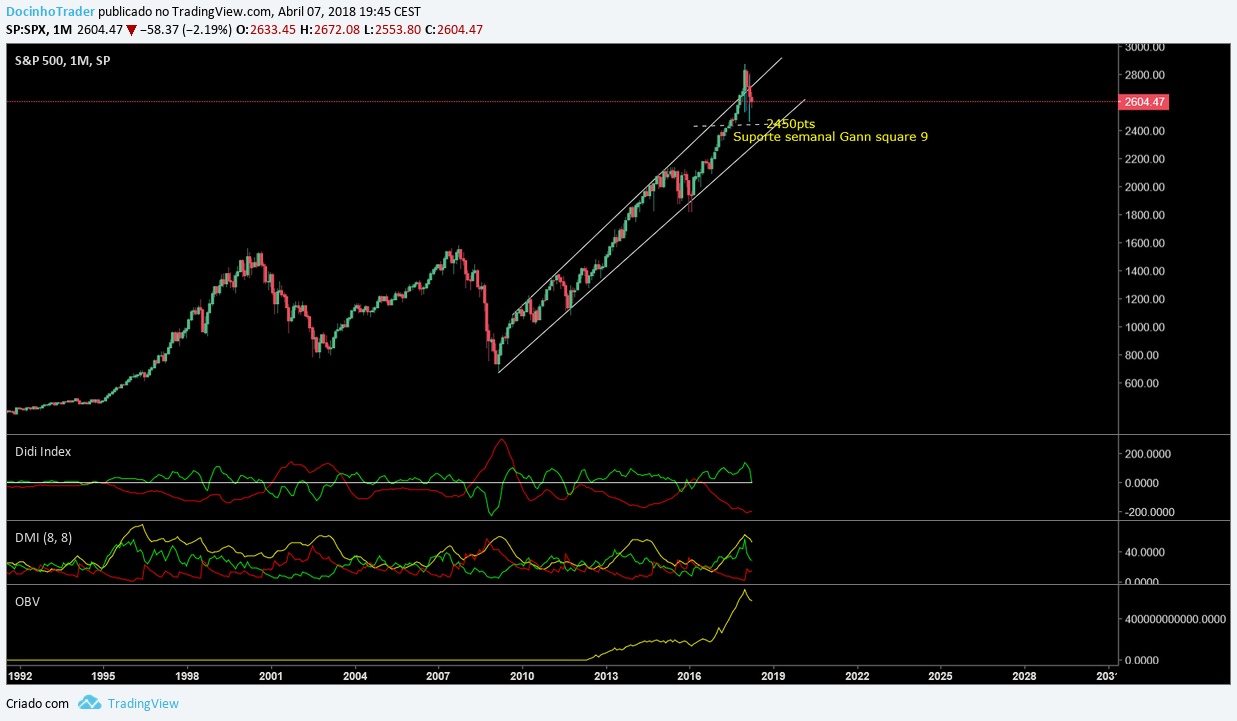1237x721 pixels.
Task: Open the TradingView link in footer
Action: pyautogui.click(x=143, y=703)
